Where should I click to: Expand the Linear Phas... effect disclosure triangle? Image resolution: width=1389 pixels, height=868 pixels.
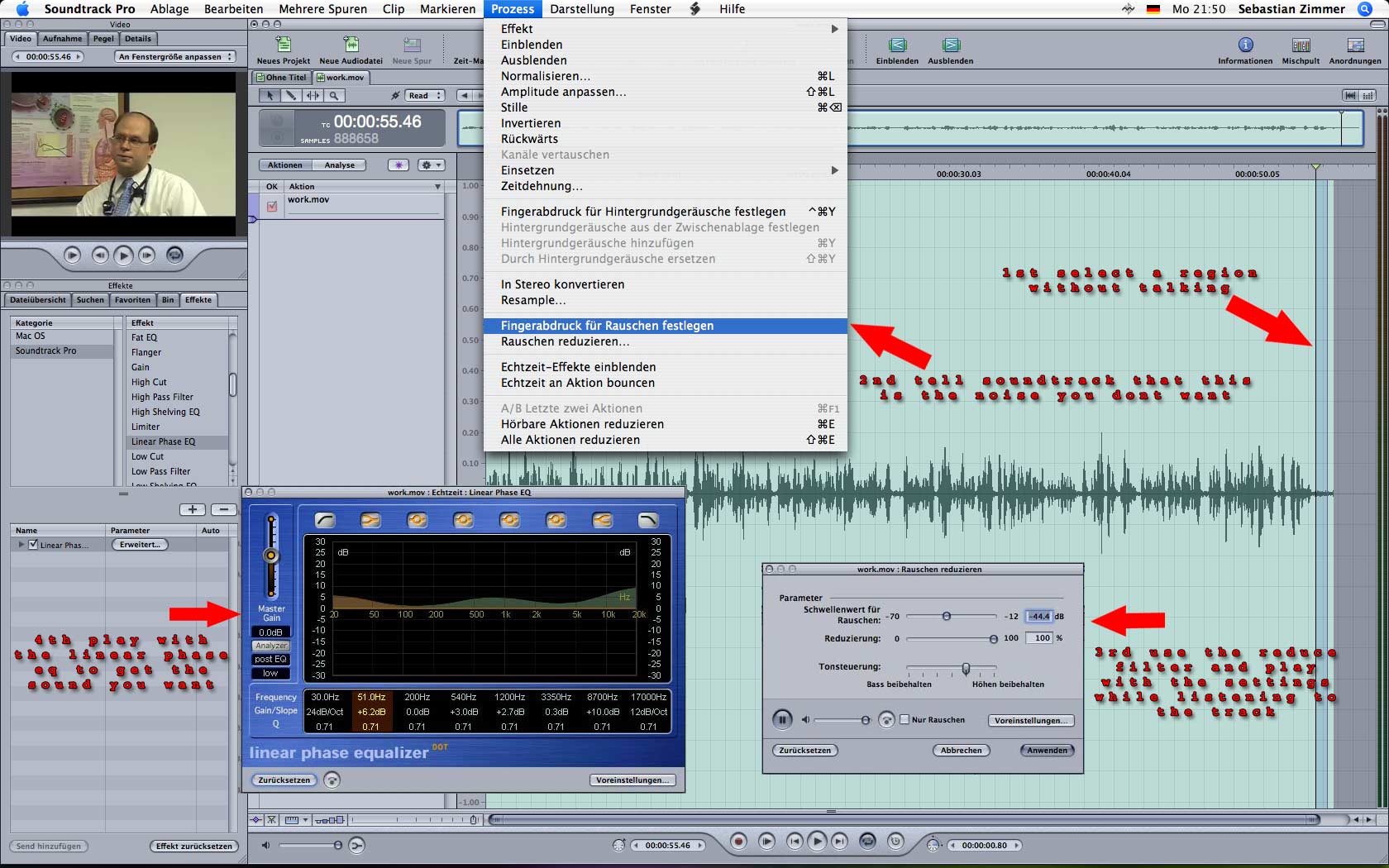(21, 545)
